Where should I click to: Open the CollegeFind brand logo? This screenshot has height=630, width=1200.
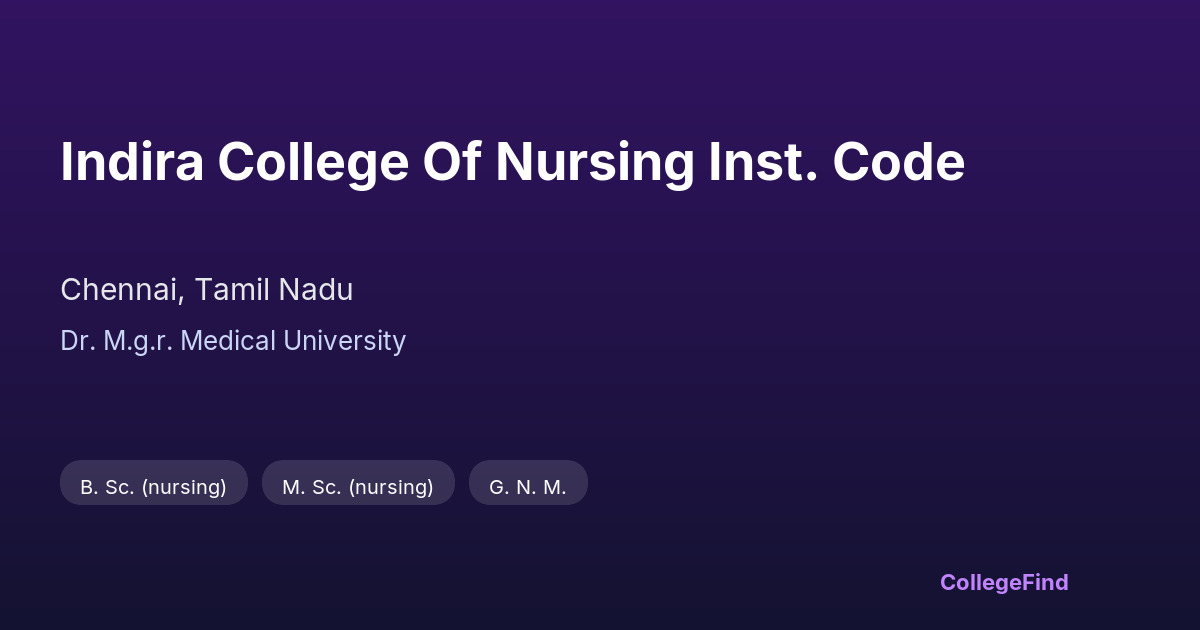pyautogui.click(x=1003, y=582)
